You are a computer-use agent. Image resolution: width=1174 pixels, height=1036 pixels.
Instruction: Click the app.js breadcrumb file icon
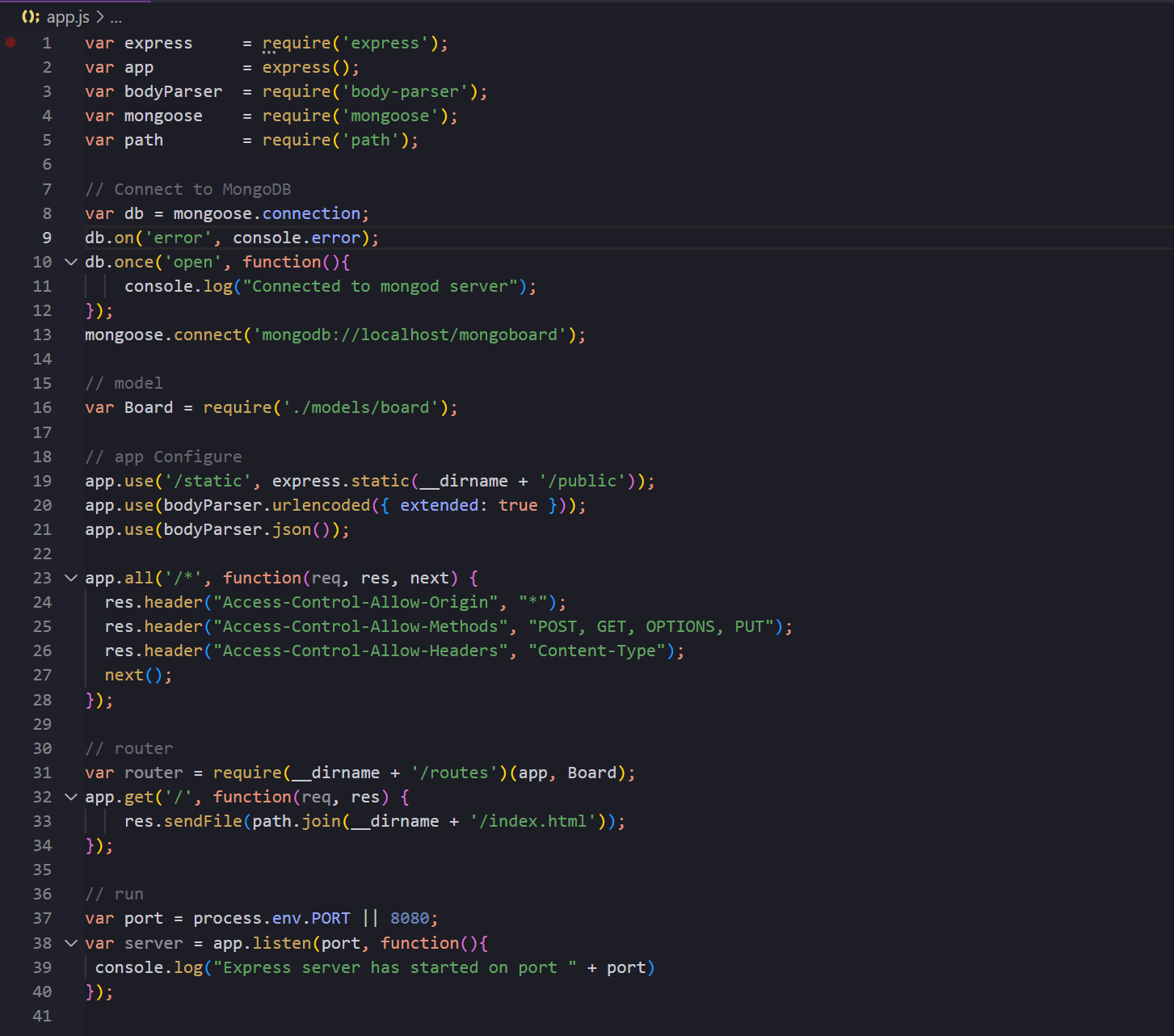[x=31, y=17]
